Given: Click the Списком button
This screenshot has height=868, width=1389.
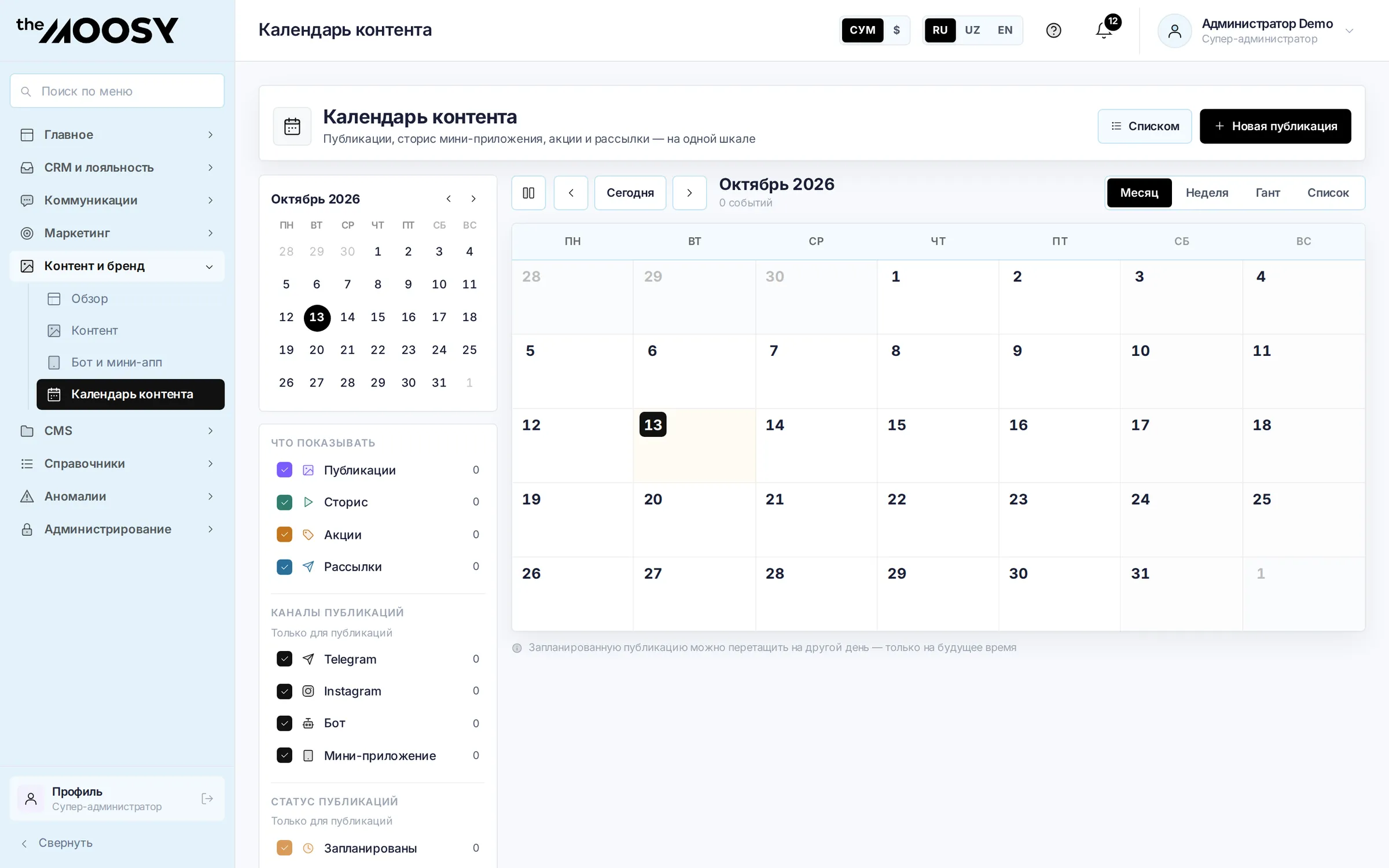Looking at the screenshot, I should pos(1144,126).
